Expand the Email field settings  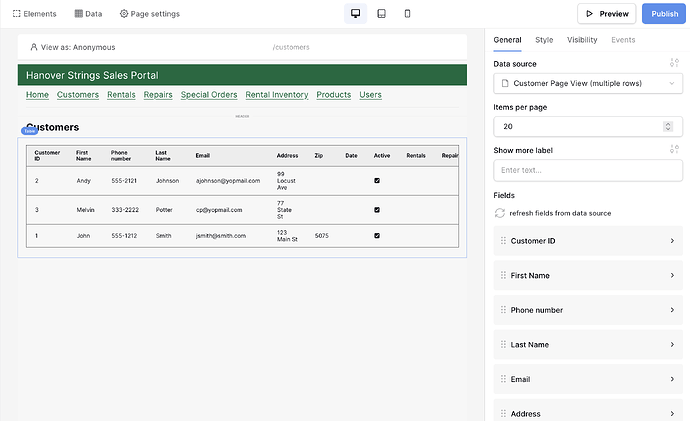[x=672, y=379]
